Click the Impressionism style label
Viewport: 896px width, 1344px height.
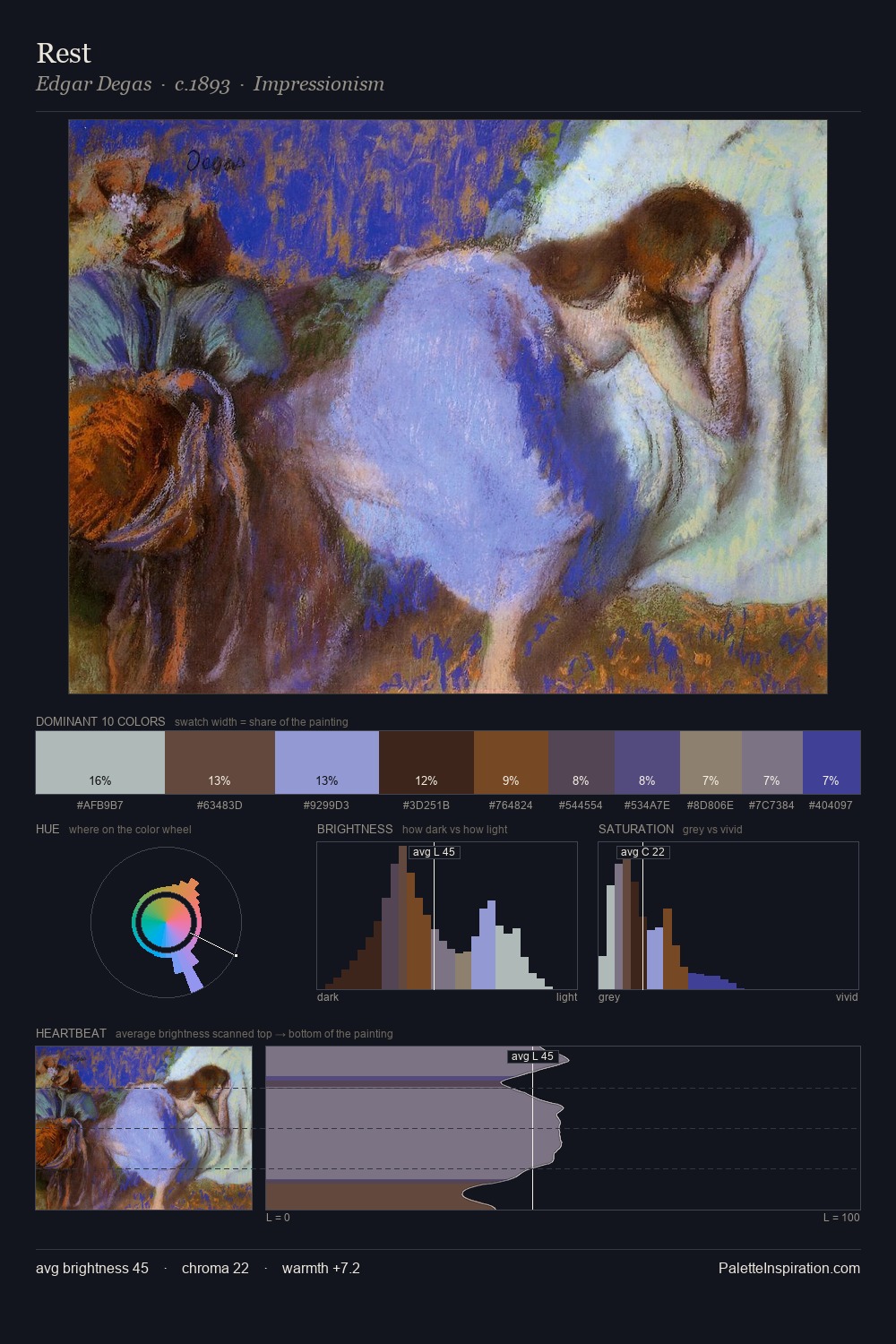click(319, 84)
